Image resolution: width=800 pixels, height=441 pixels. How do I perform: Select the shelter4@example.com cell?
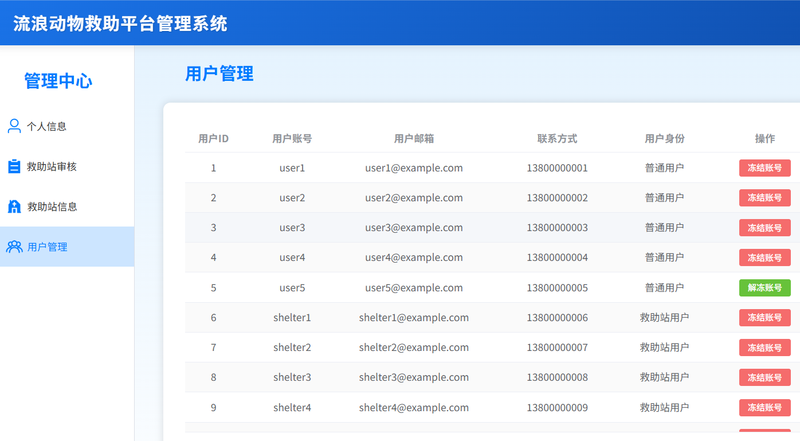414,407
